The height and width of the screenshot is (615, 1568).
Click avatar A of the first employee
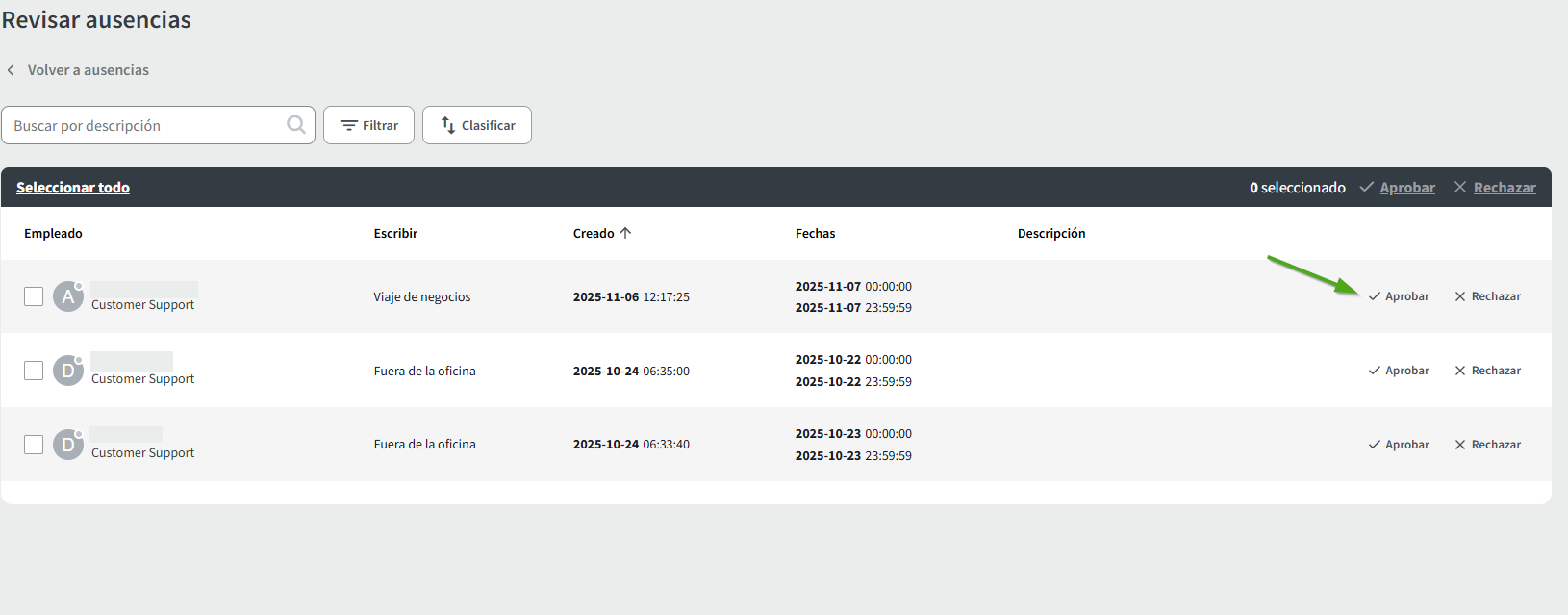pyautogui.click(x=67, y=296)
